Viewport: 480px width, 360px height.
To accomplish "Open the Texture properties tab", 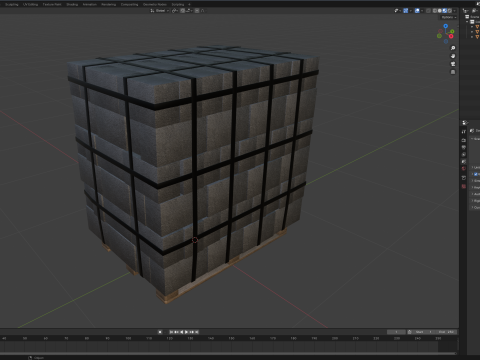I will 464,187.
